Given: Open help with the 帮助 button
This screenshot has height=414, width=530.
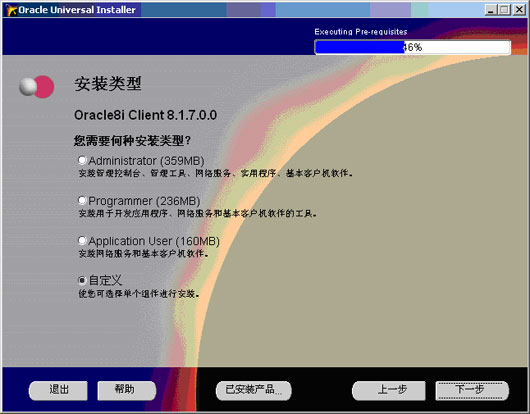Looking at the screenshot, I should coord(127,391).
